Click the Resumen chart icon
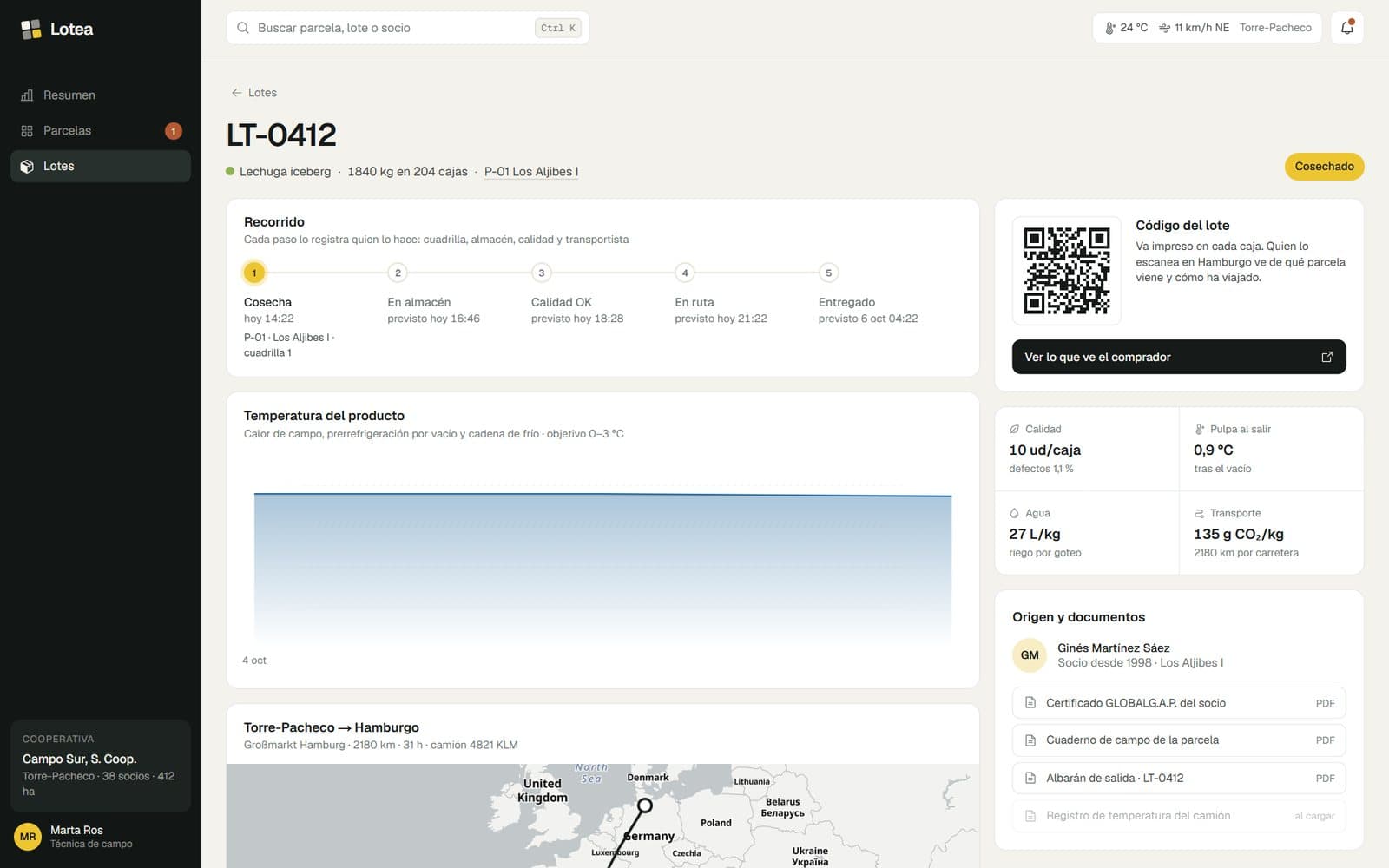The height and width of the screenshot is (868, 1389). (x=27, y=95)
